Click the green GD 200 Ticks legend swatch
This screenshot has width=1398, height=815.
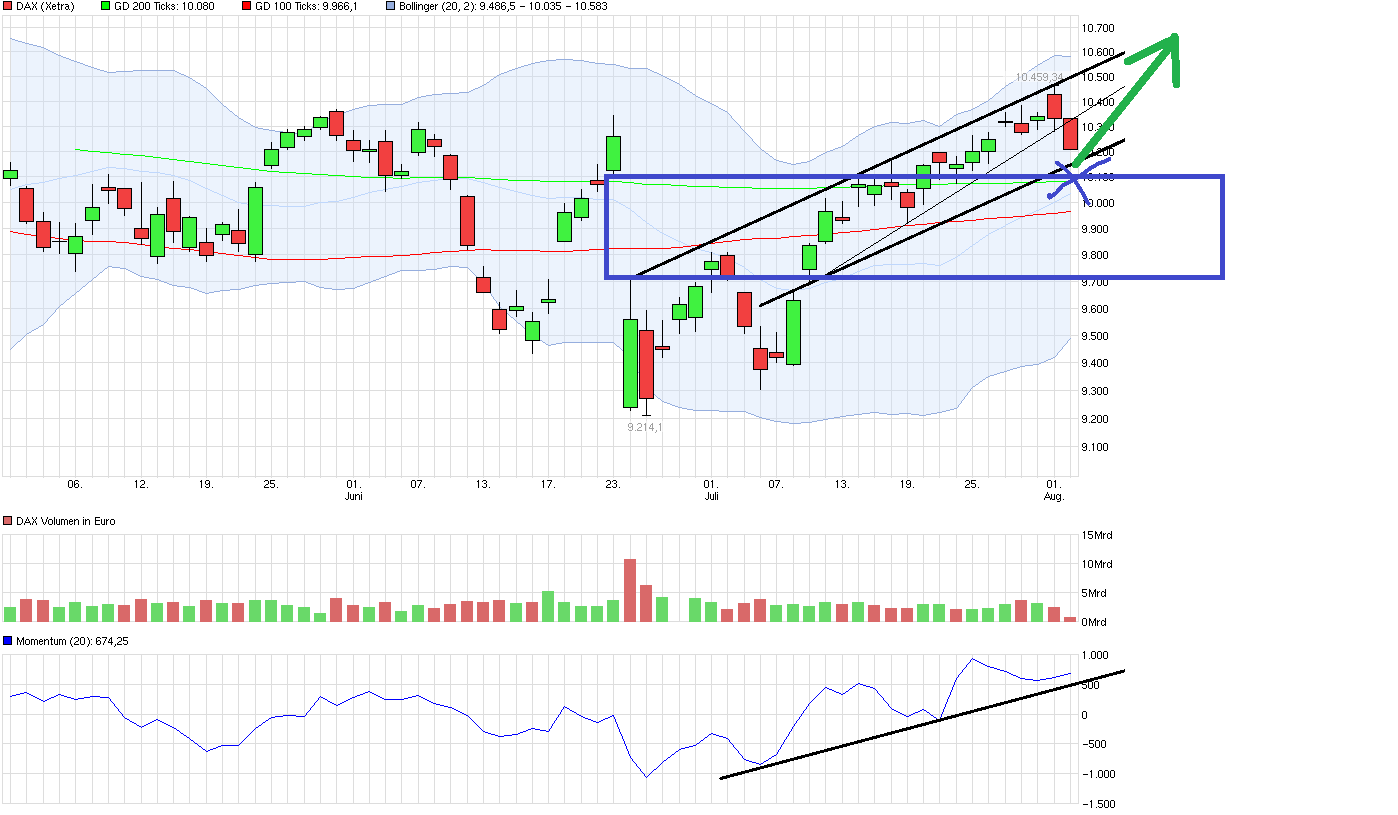pos(108,6)
